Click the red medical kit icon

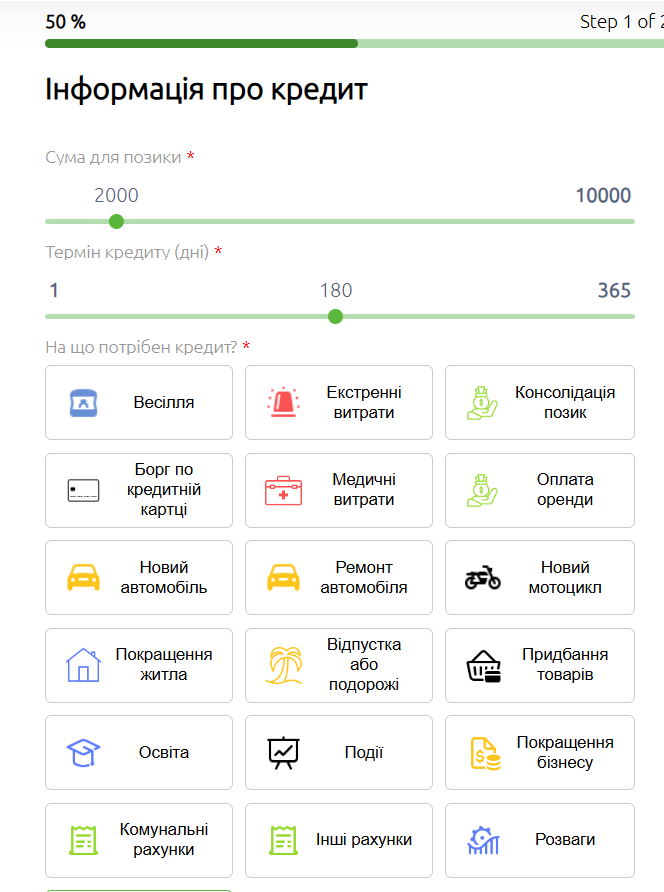(283, 490)
